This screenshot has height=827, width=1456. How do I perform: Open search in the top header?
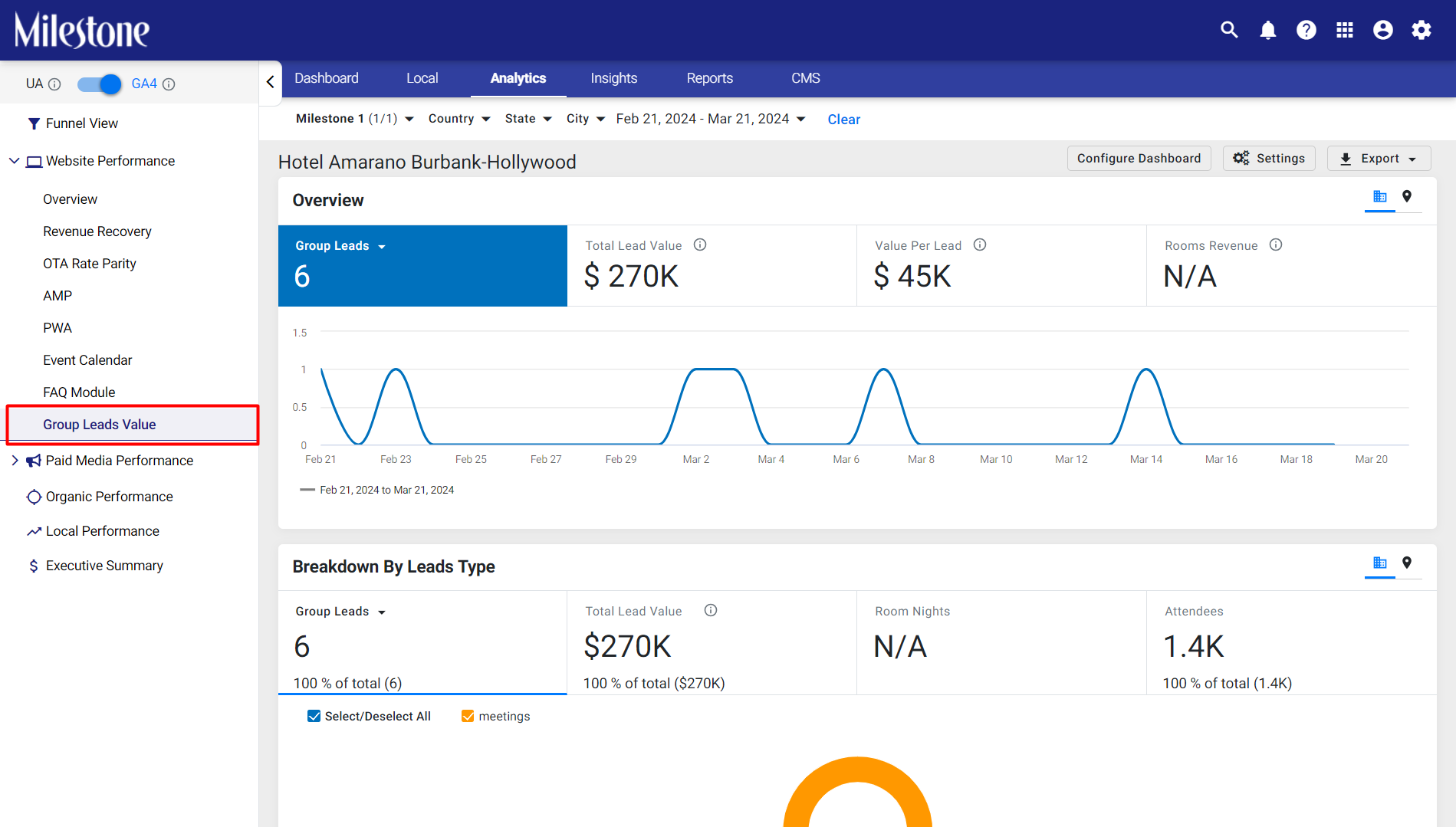1229,30
